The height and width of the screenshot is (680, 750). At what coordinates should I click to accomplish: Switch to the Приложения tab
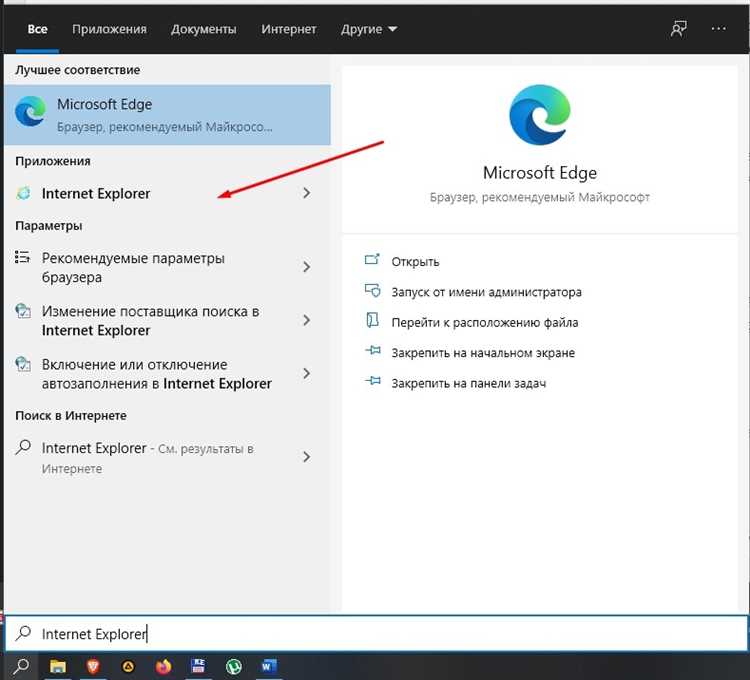click(109, 29)
